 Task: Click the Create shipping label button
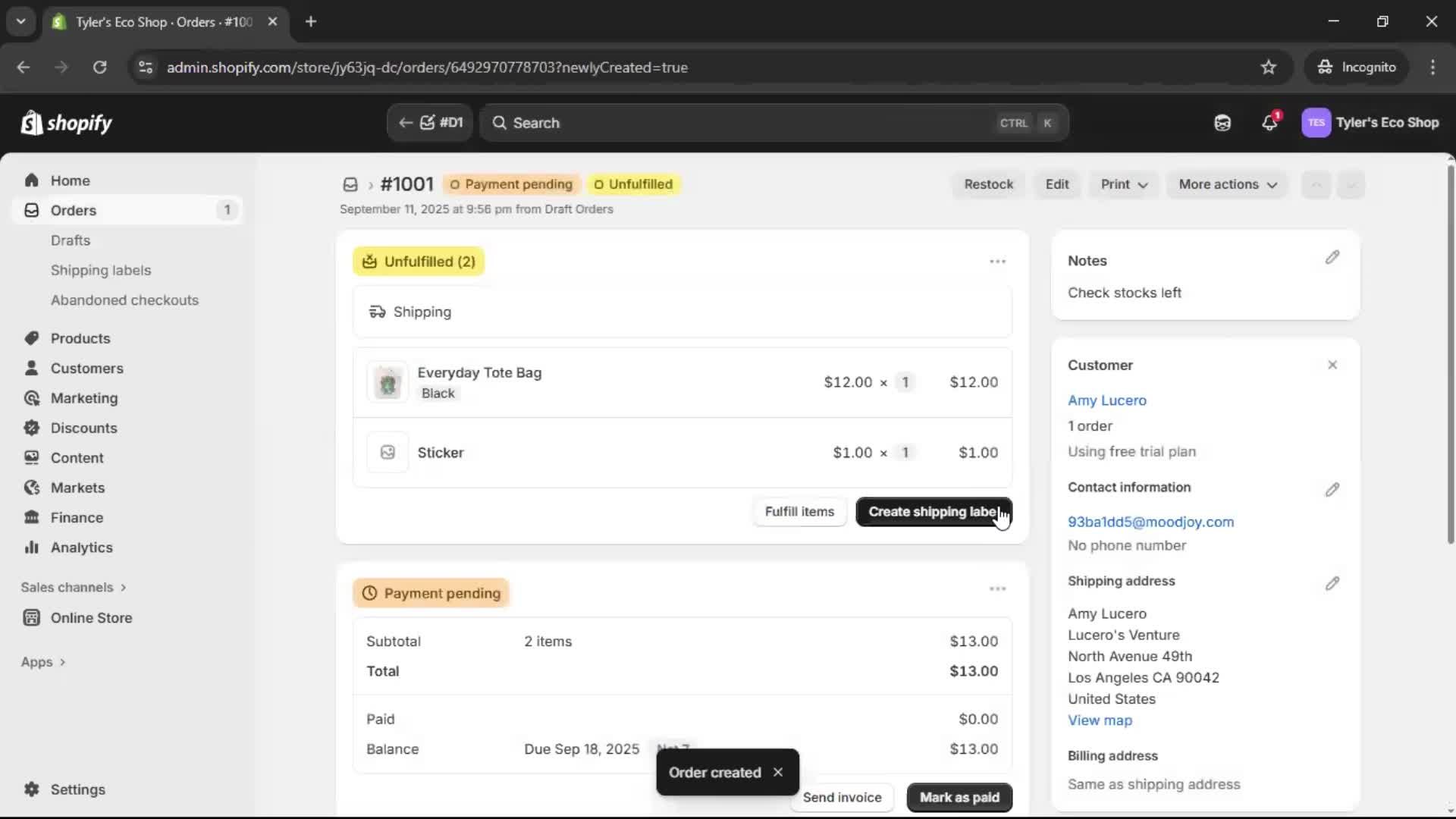click(x=933, y=511)
